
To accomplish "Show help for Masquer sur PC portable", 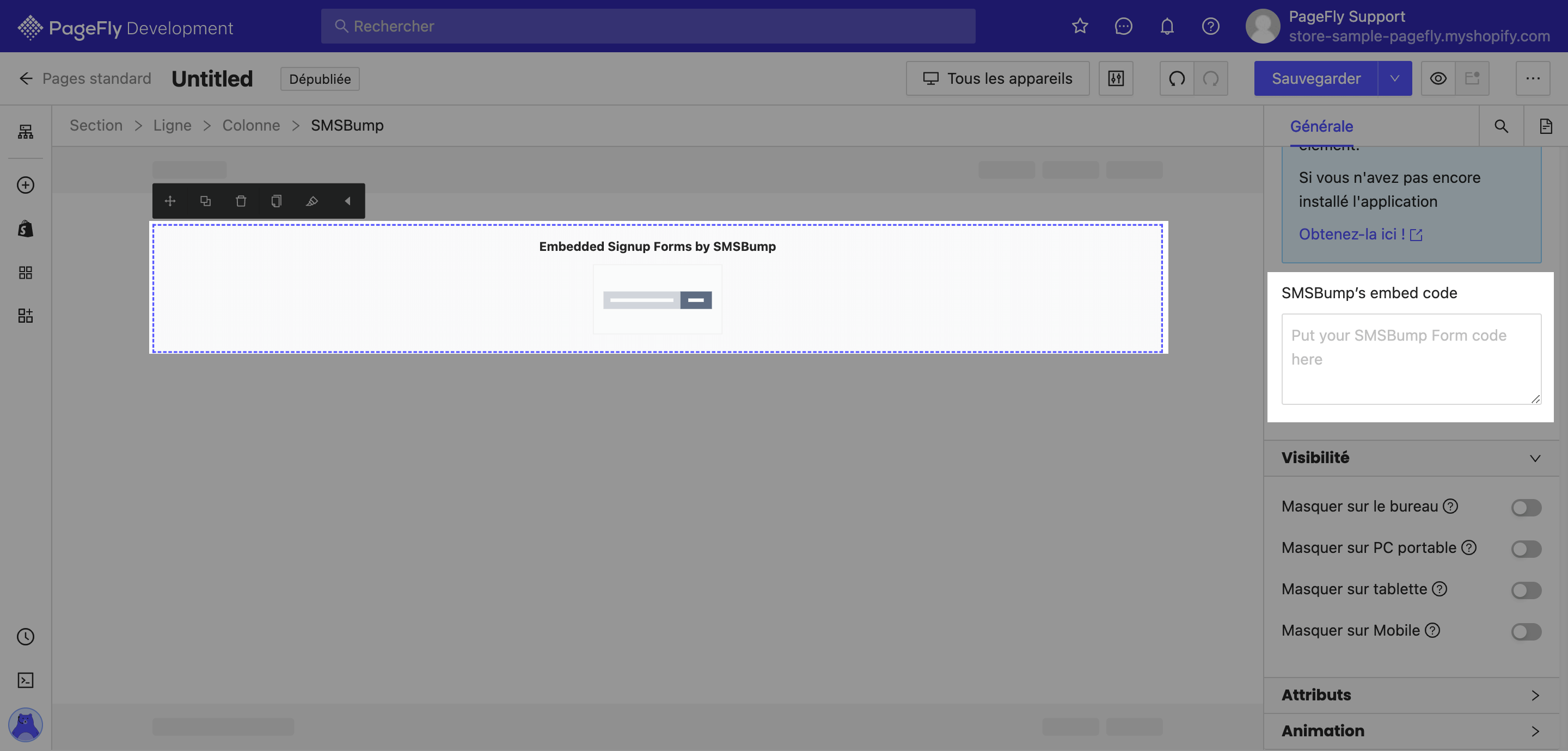I will click(x=1469, y=547).
